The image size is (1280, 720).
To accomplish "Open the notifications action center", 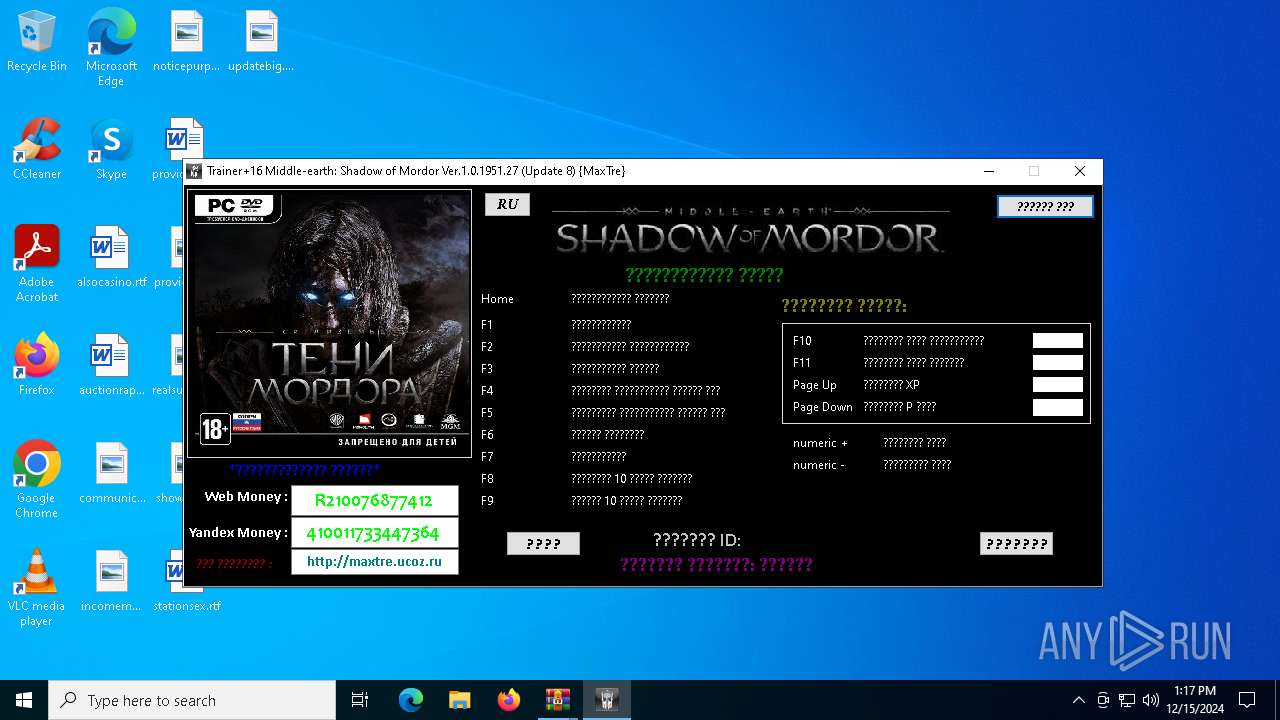I will [1247, 700].
